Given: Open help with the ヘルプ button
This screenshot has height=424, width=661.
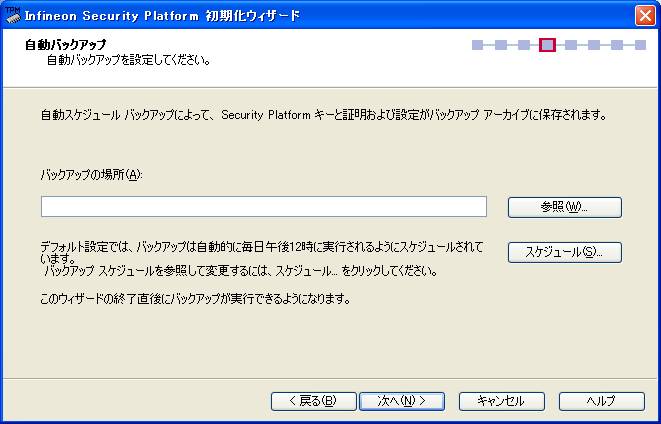Looking at the screenshot, I should click(602, 401).
